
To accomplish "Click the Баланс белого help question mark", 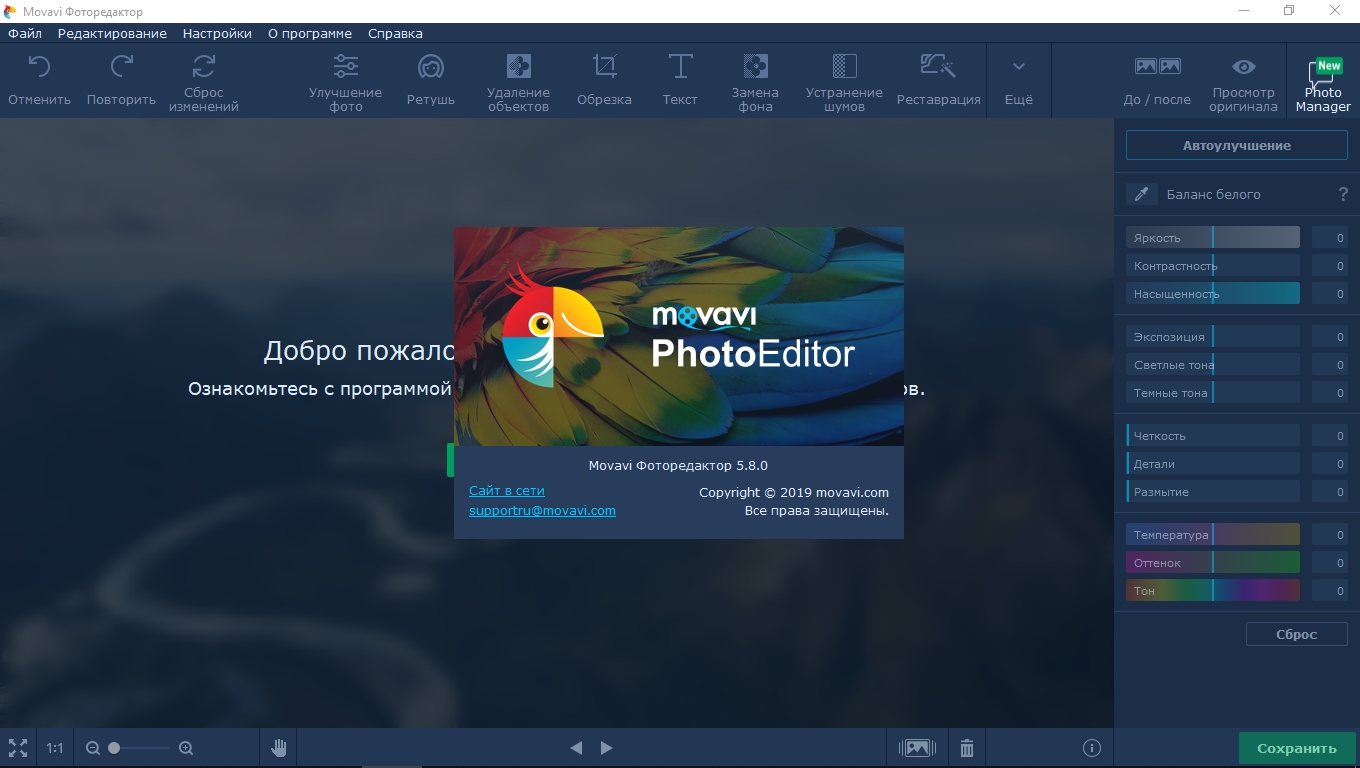I will click(1343, 194).
